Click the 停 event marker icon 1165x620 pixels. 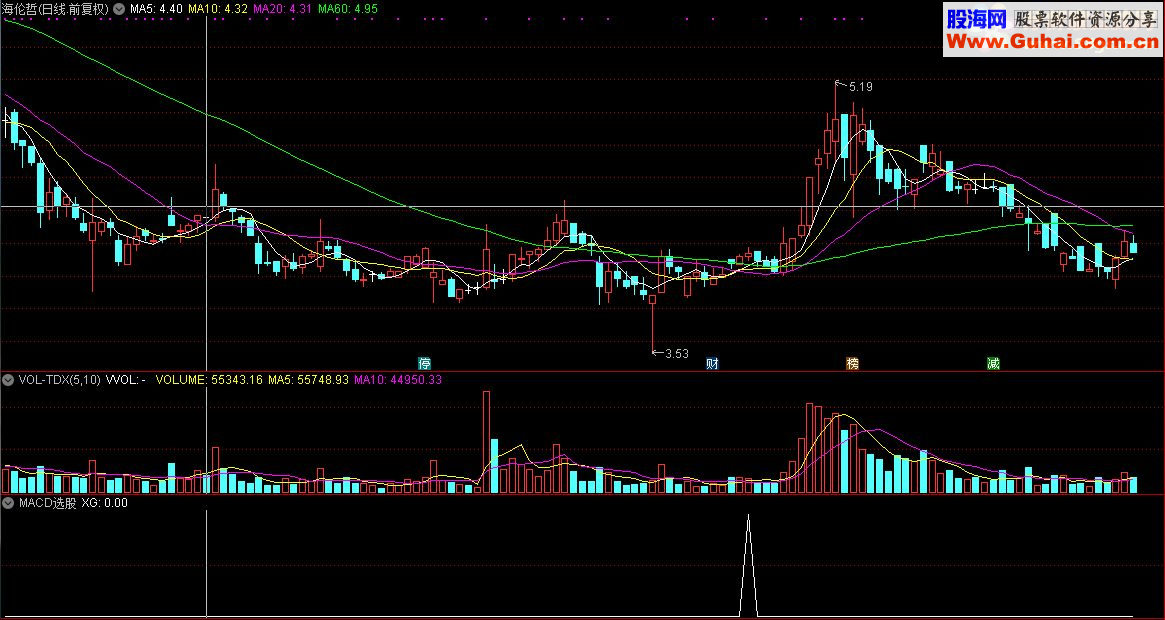[x=424, y=364]
